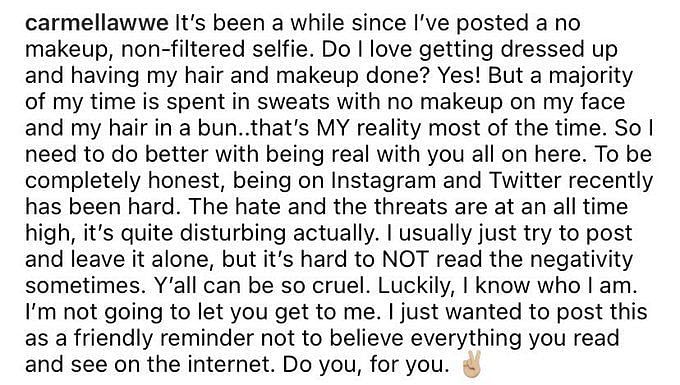Open the carmellawwe username profile link
Screen dimensions: 680x385
97,23
